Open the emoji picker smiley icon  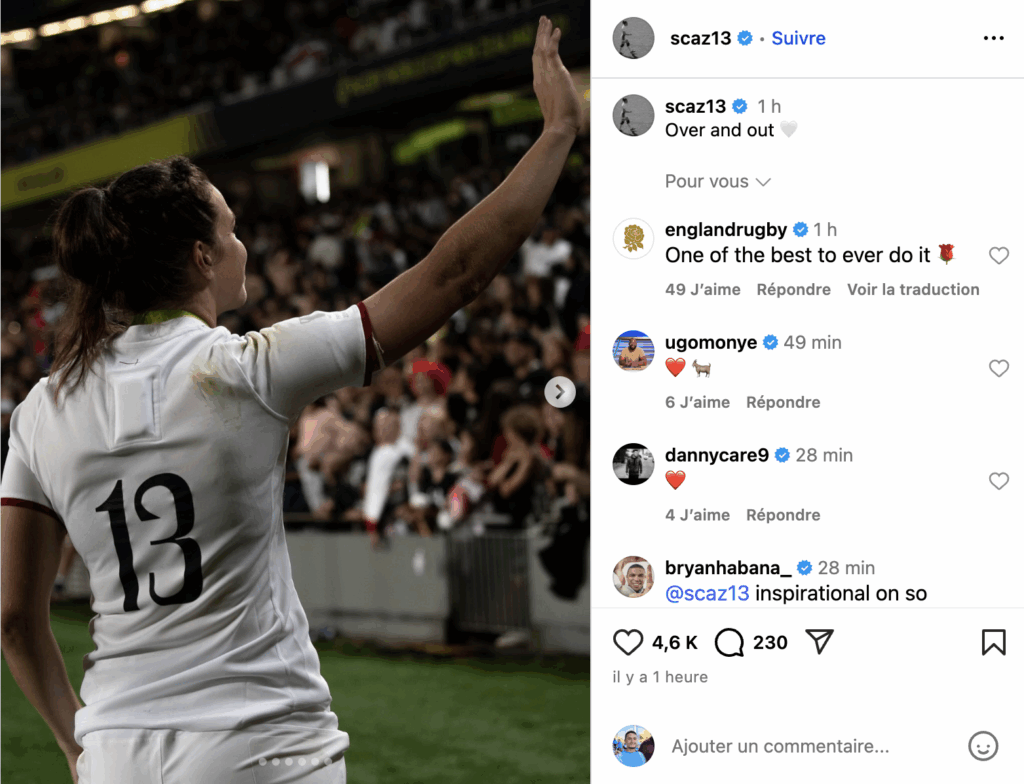click(983, 745)
